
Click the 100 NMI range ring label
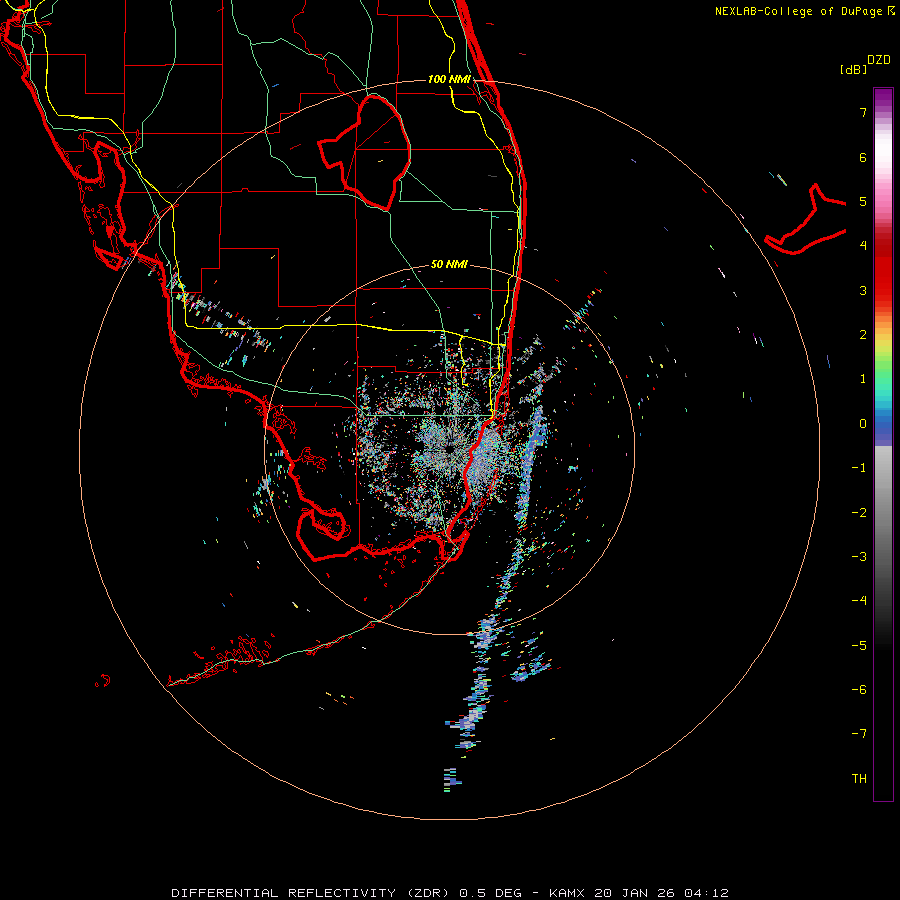point(449,79)
